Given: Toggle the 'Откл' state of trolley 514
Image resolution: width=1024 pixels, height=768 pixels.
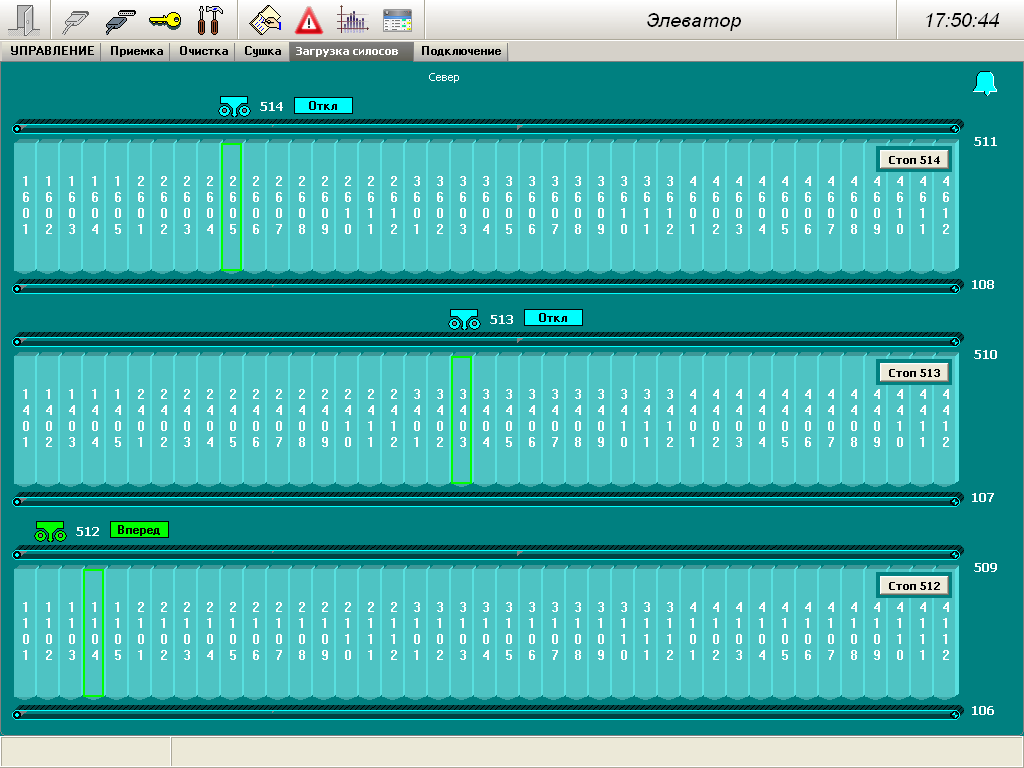Looking at the screenshot, I should tap(323, 106).
